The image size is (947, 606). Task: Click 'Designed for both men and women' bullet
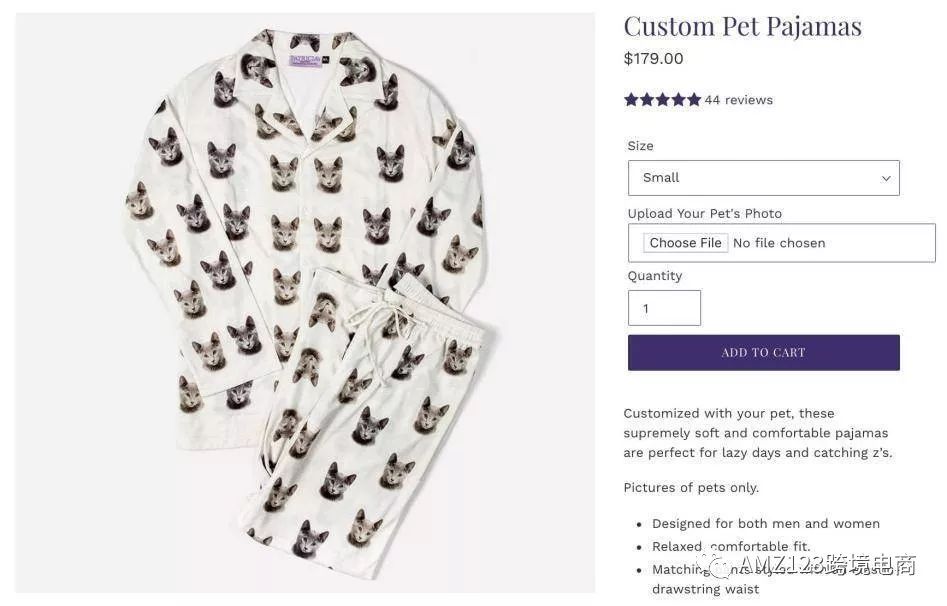tap(765, 524)
